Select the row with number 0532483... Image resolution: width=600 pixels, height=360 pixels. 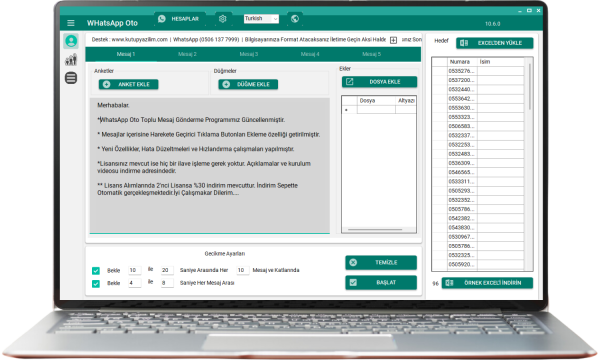click(x=478, y=154)
